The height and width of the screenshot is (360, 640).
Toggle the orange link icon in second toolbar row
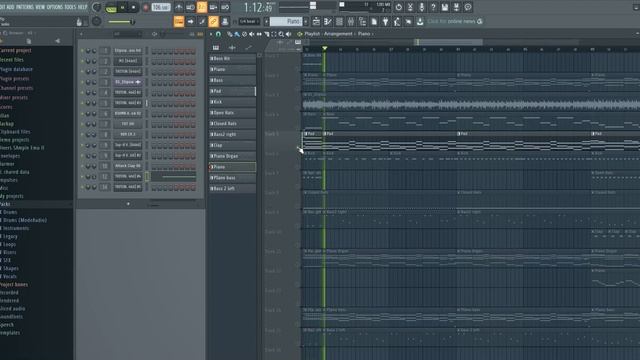pyautogui.click(x=213, y=21)
